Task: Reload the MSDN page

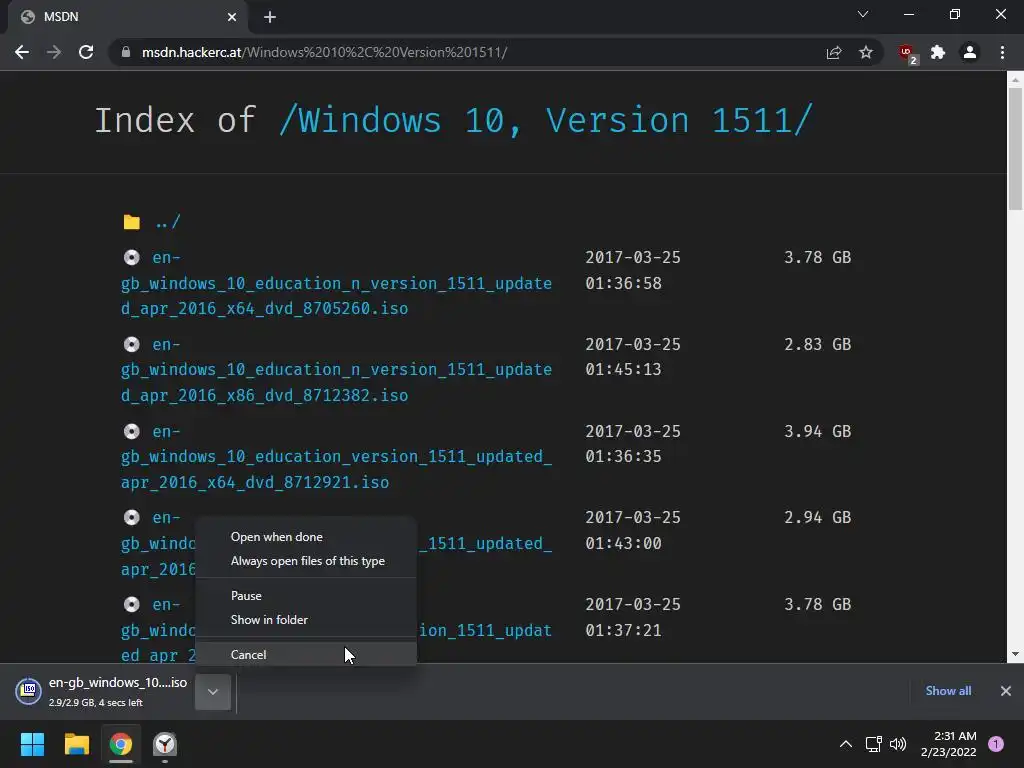Action: [86, 52]
